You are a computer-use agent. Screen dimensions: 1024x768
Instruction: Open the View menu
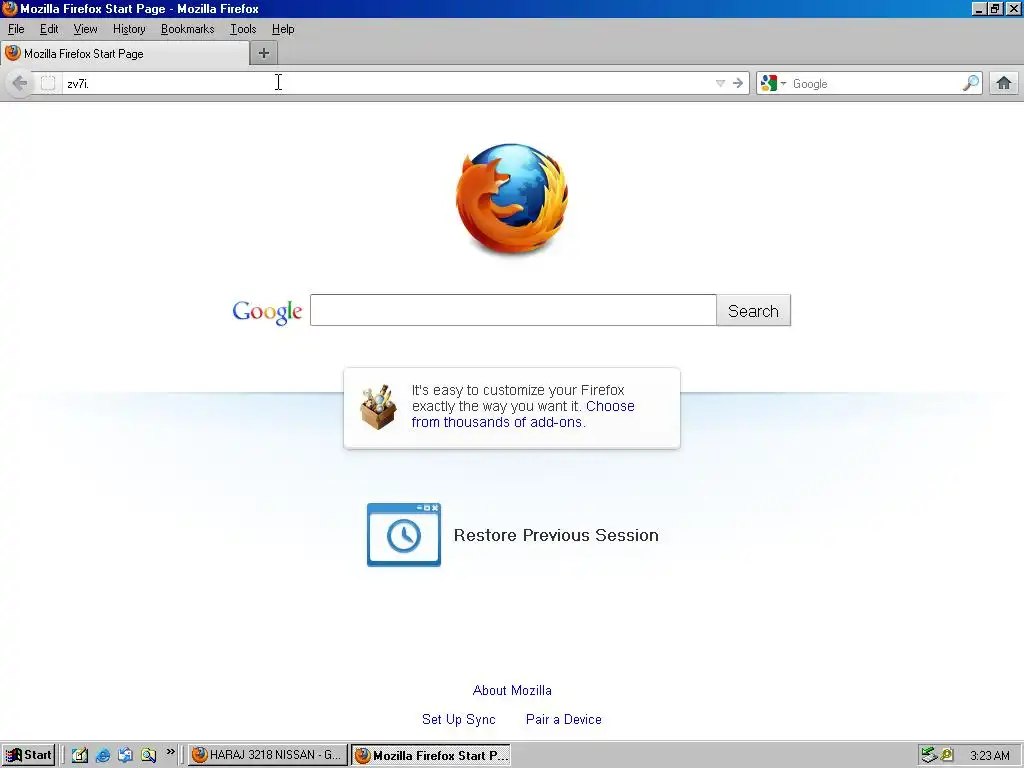[x=86, y=29]
